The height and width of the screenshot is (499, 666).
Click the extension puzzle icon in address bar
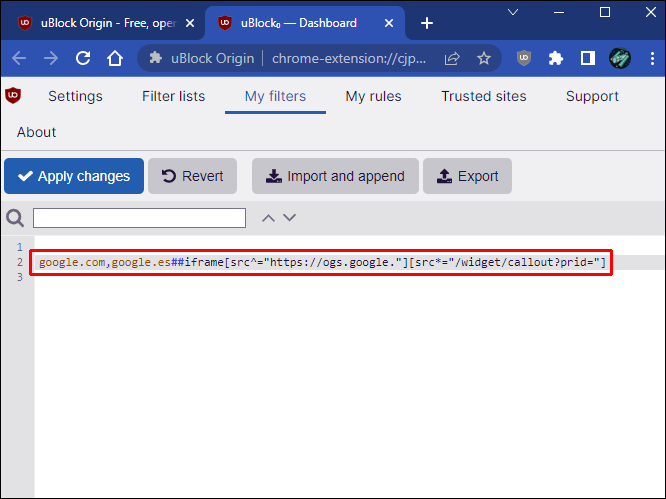coord(155,58)
